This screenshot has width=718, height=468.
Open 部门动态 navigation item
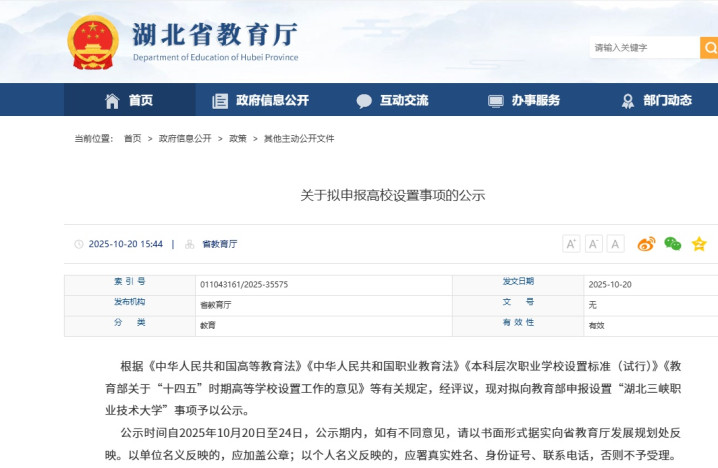coord(656,100)
